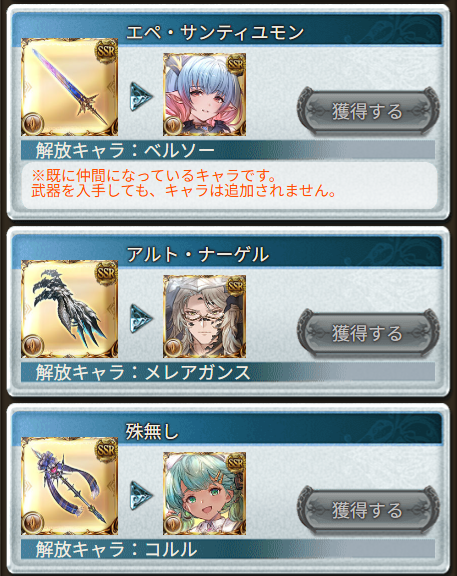Click the 解放キャラ:メレアガンス label
Viewport: 457px width, 576px height.
[143, 372]
